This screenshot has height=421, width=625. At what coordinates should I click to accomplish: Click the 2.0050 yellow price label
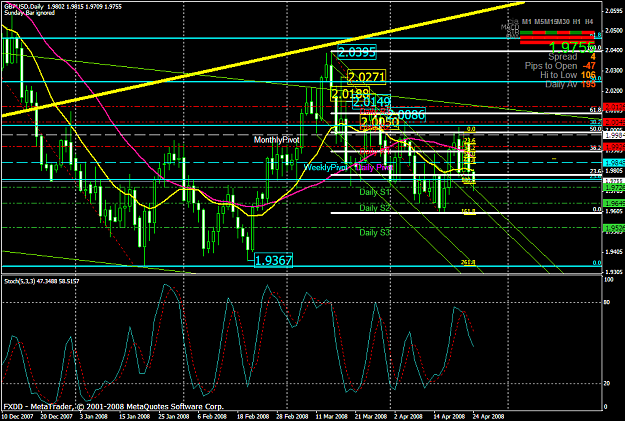coord(379,123)
